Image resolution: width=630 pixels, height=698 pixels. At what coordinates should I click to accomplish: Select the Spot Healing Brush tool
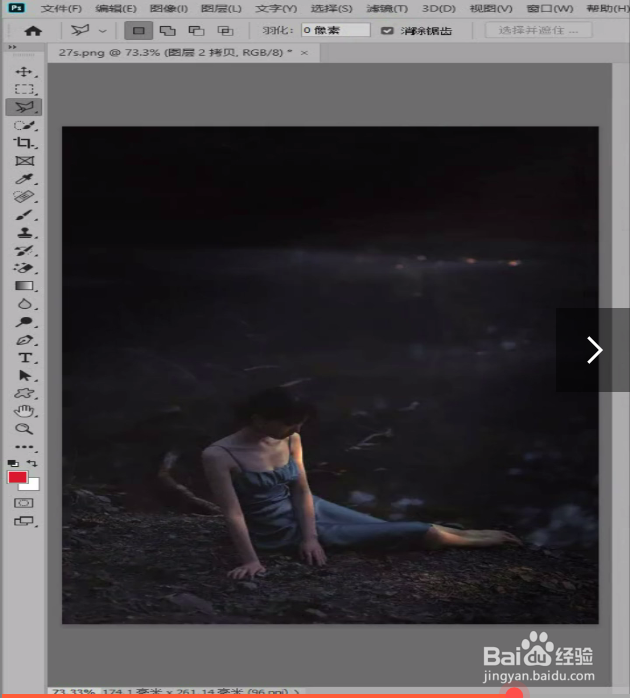coord(24,197)
